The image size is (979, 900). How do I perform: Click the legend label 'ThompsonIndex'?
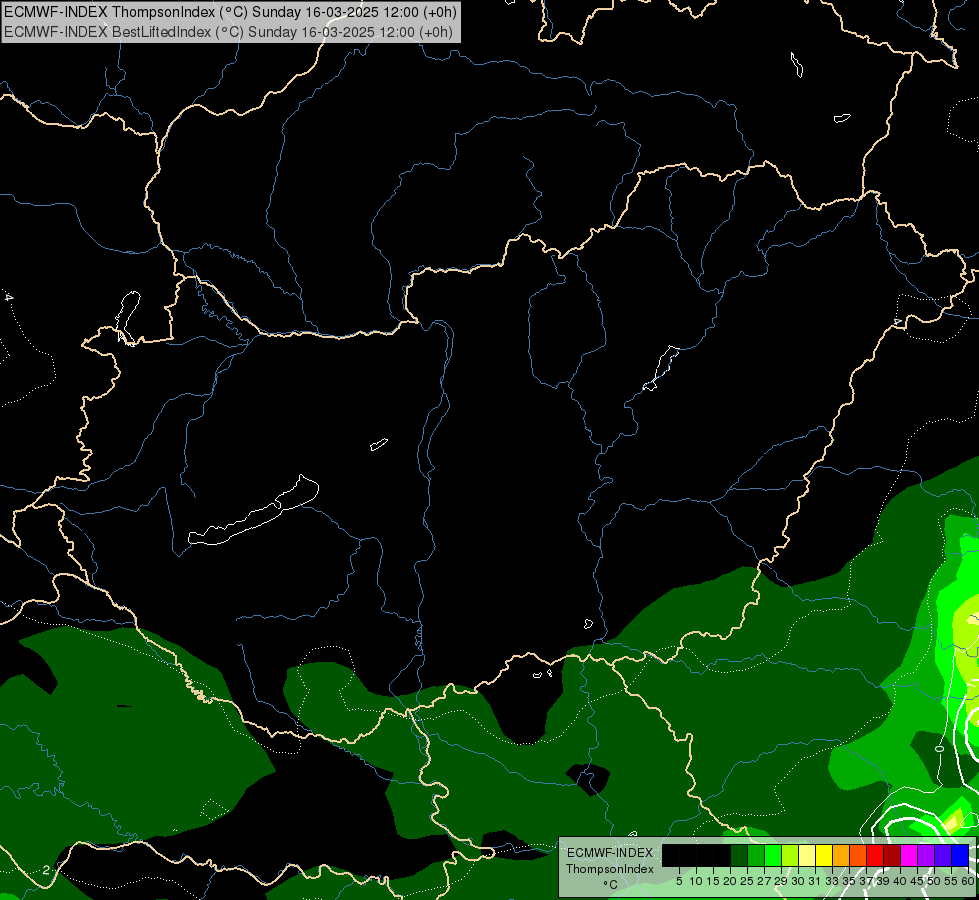[x=610, y=869]
